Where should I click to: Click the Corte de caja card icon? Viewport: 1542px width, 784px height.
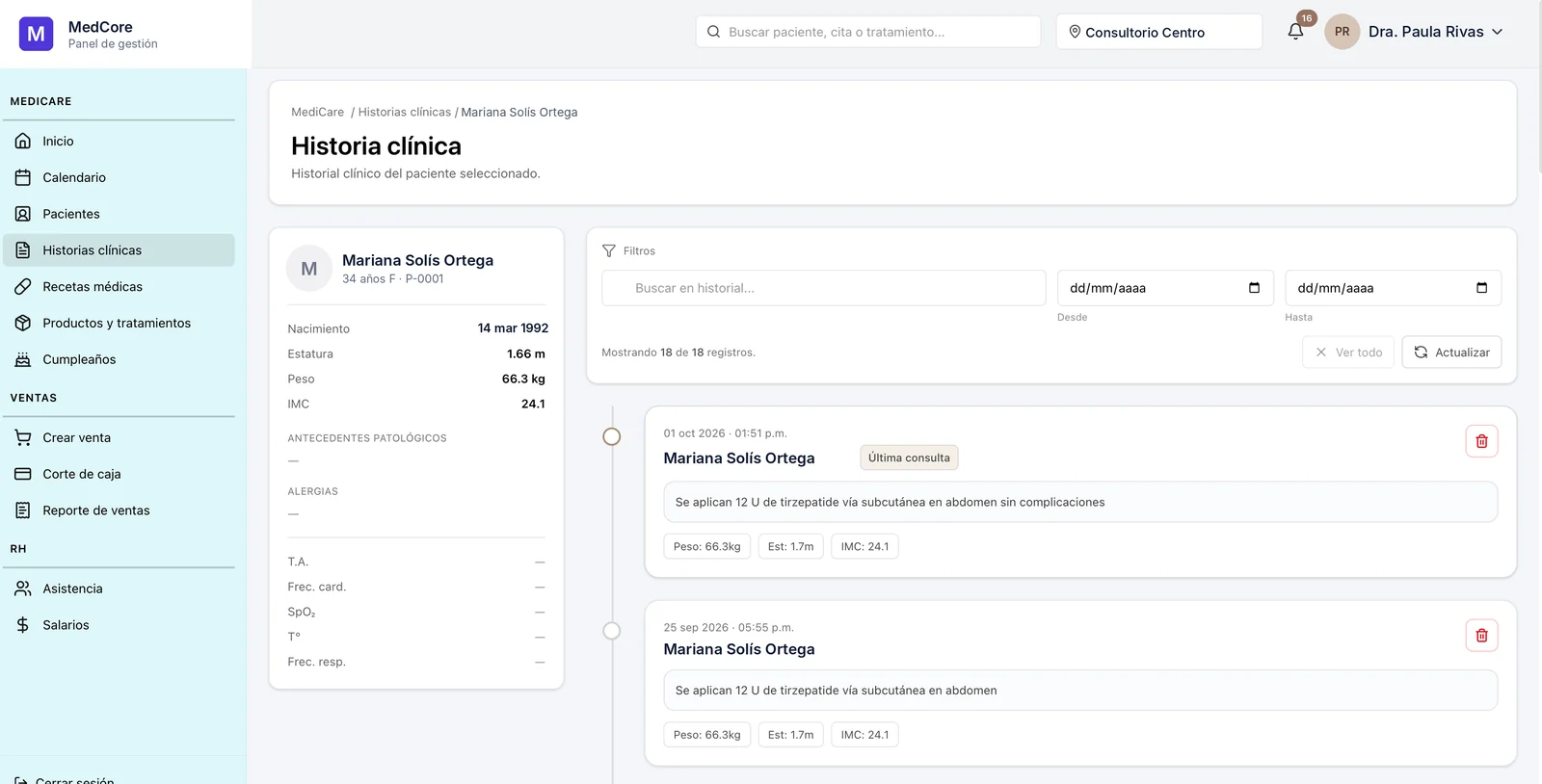coord(23,474)
